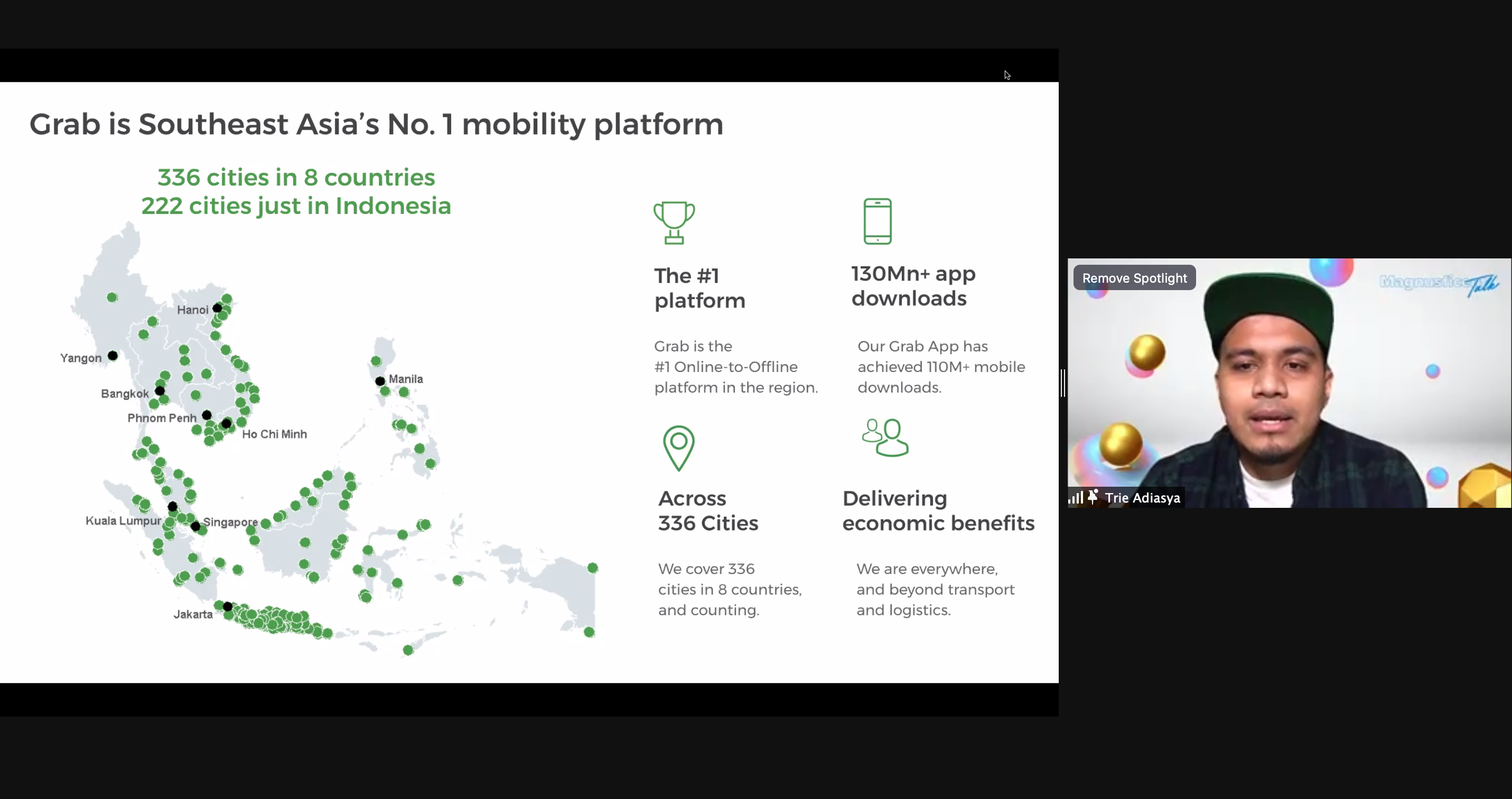
Task: Click the smartphone icon above app downloads
Action: pos(878,221)
